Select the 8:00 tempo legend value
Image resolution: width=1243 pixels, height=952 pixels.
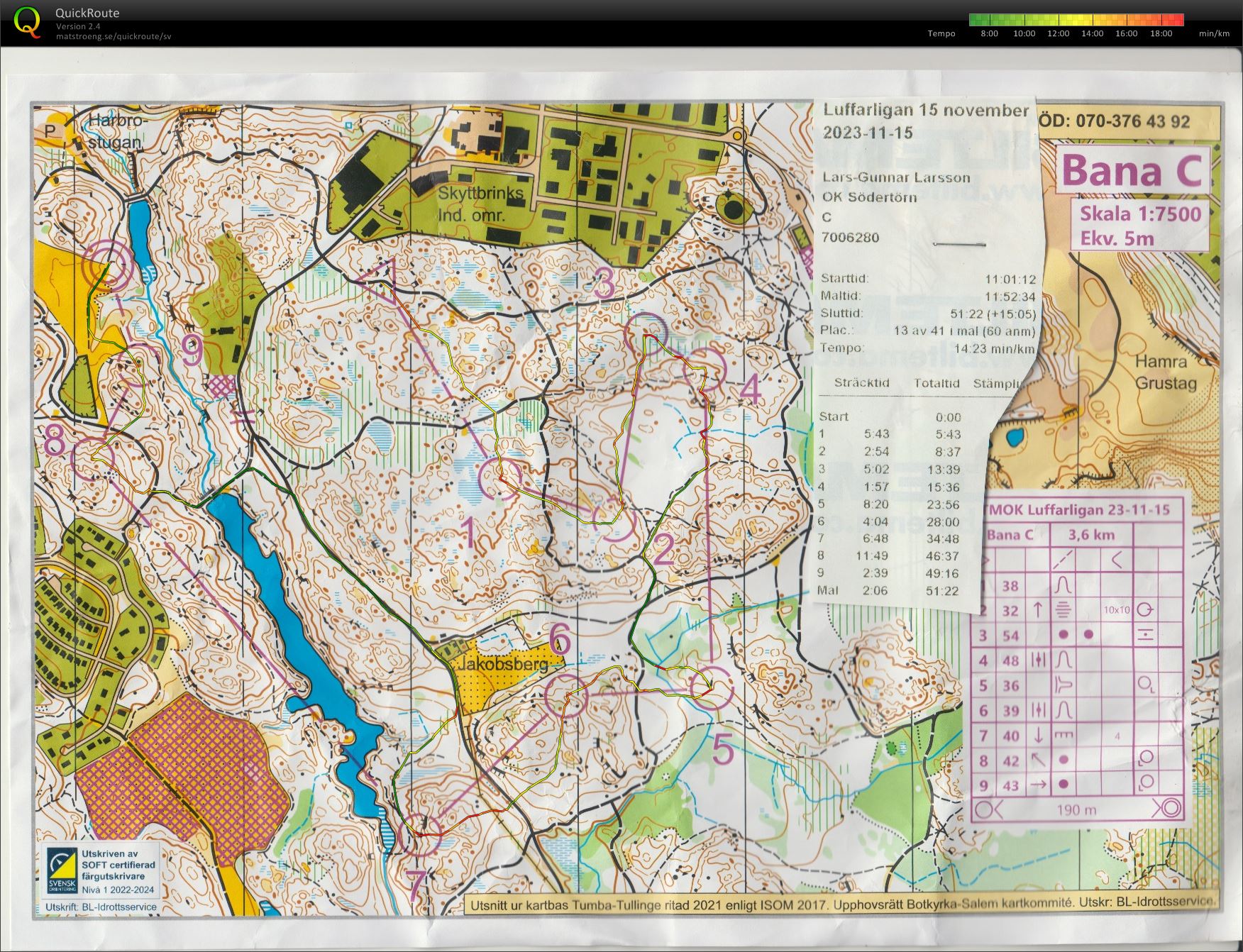[x=989, y=33]
